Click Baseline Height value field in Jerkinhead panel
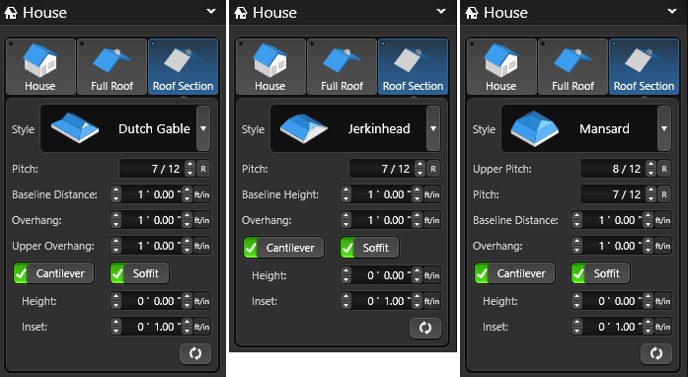The width and height of the screenshot is (688, 377). point(382,194)
